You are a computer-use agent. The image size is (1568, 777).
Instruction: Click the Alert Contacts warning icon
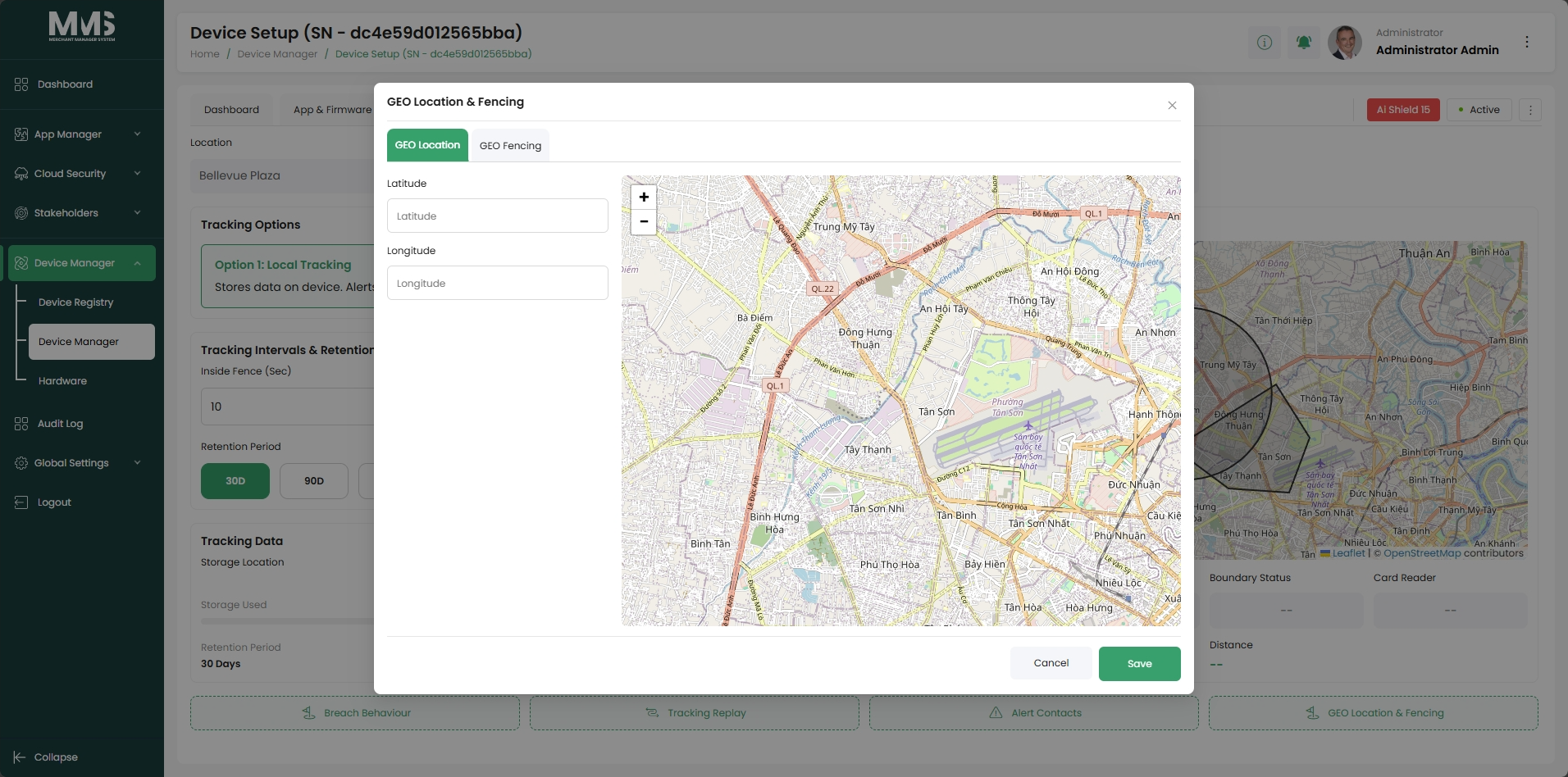996,713
